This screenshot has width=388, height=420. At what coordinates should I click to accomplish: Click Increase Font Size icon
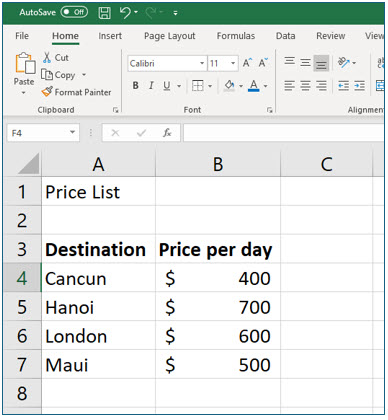(x=247, y=63)
